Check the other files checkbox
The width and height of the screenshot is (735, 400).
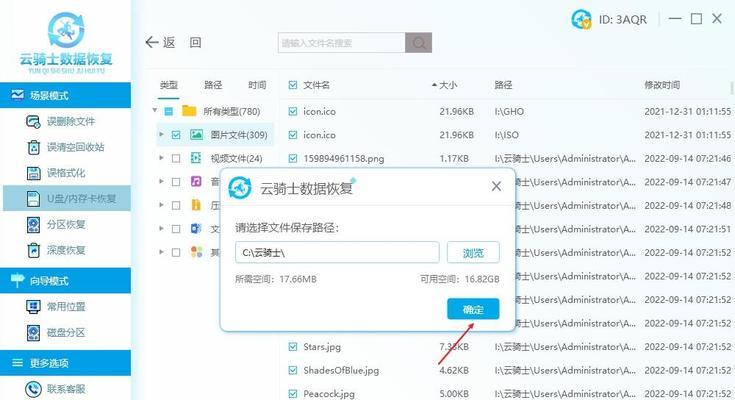(176, 252)
